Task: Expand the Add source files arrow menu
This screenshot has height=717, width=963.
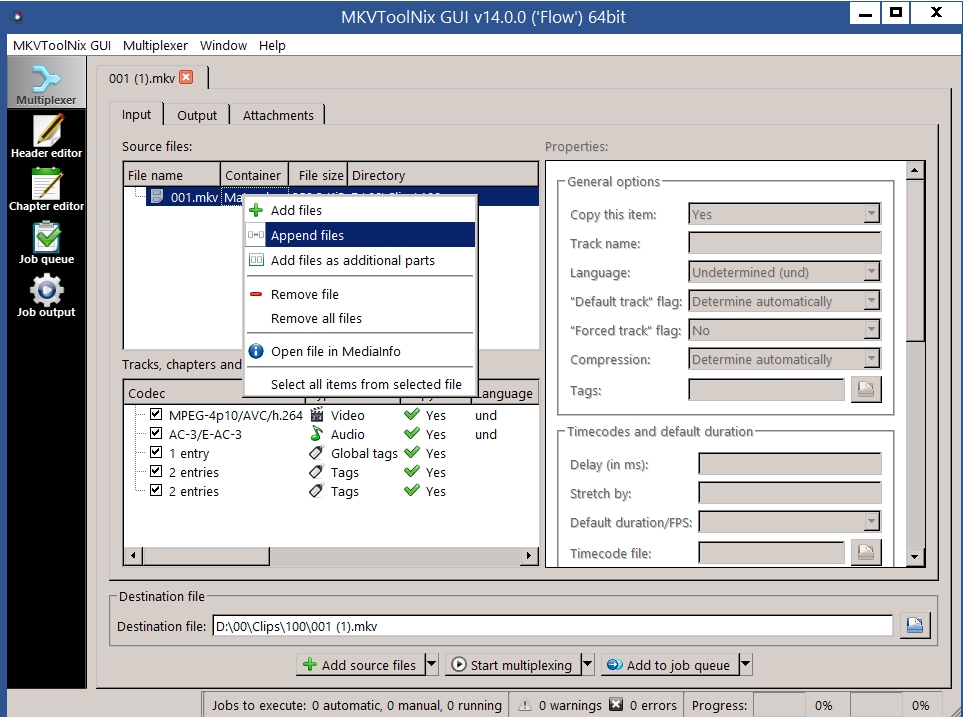Action: pos(432,664)
